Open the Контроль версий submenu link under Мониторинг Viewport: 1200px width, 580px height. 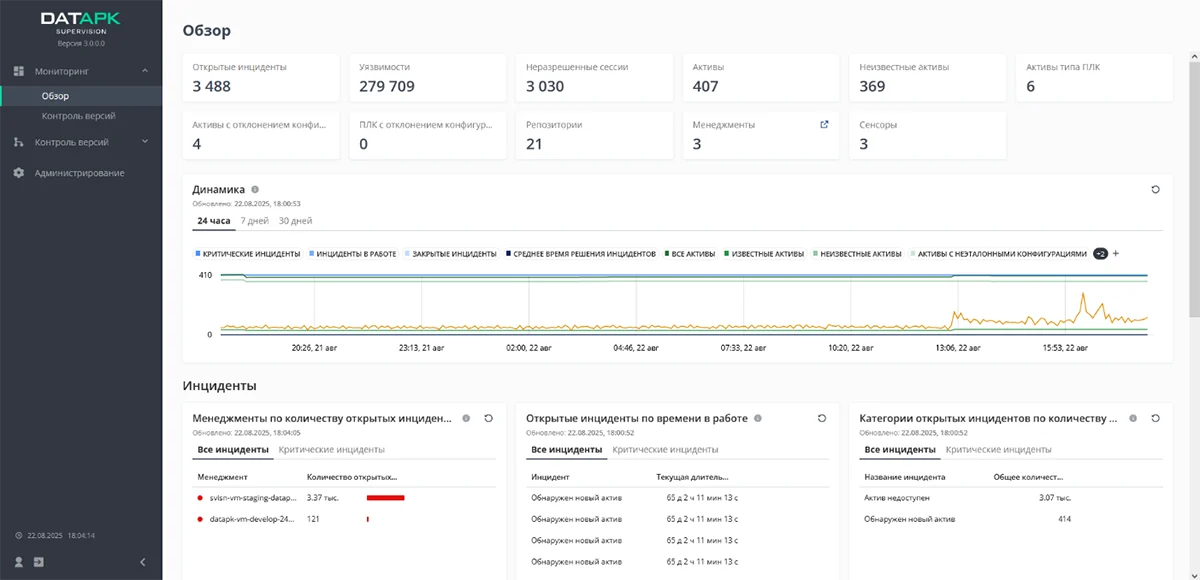coord(78,116)
